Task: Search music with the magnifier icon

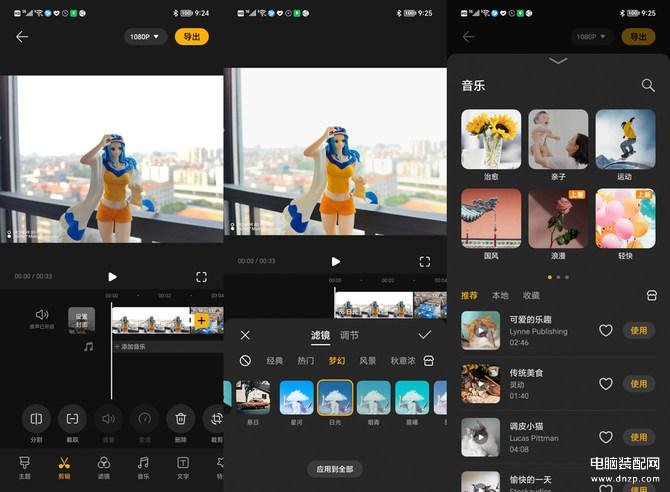Action: click(648, 85)
